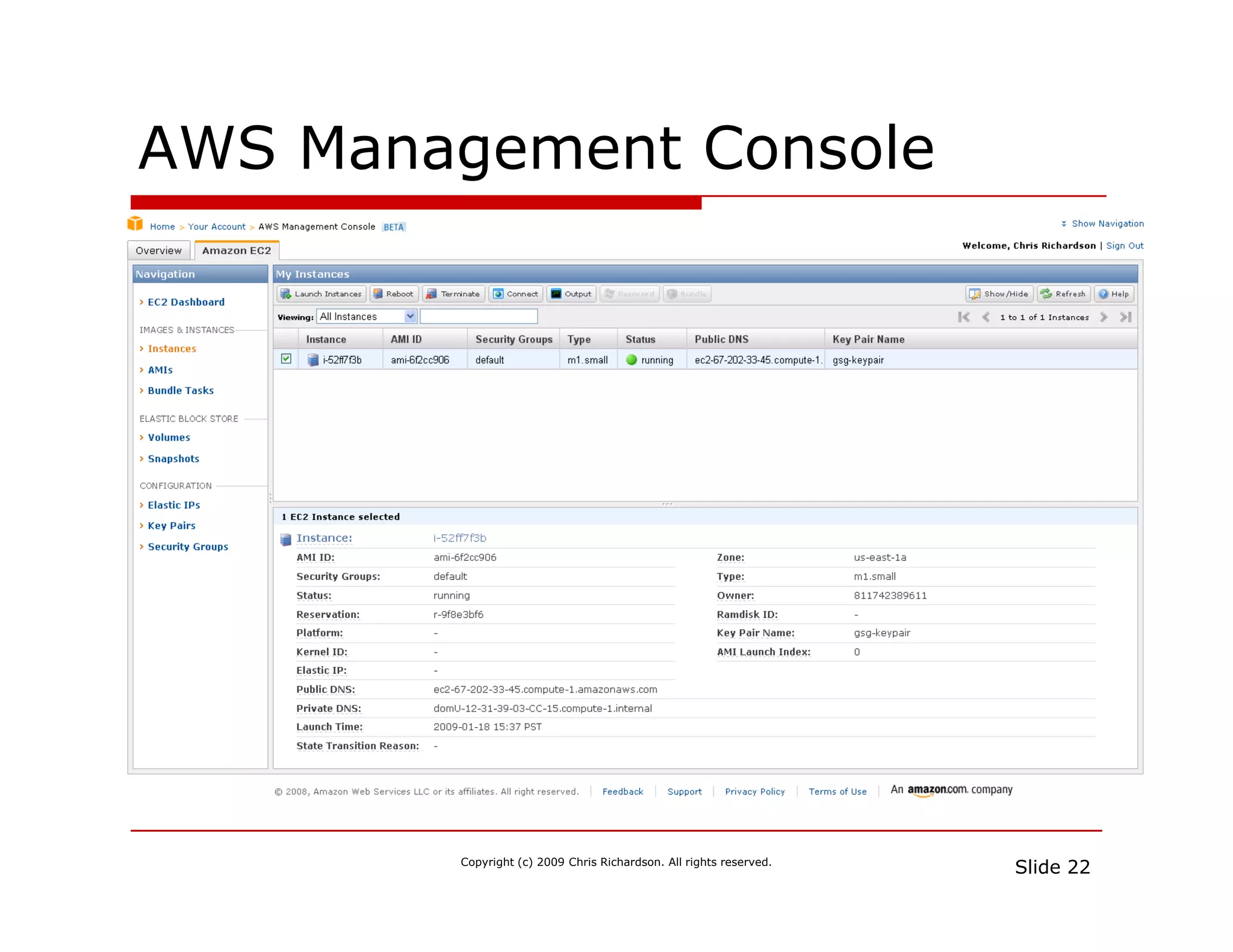The height and width of the screenshot is (952, 1233).
Task: Open the Privacy Policy footer link
Action: pos(755,791)
